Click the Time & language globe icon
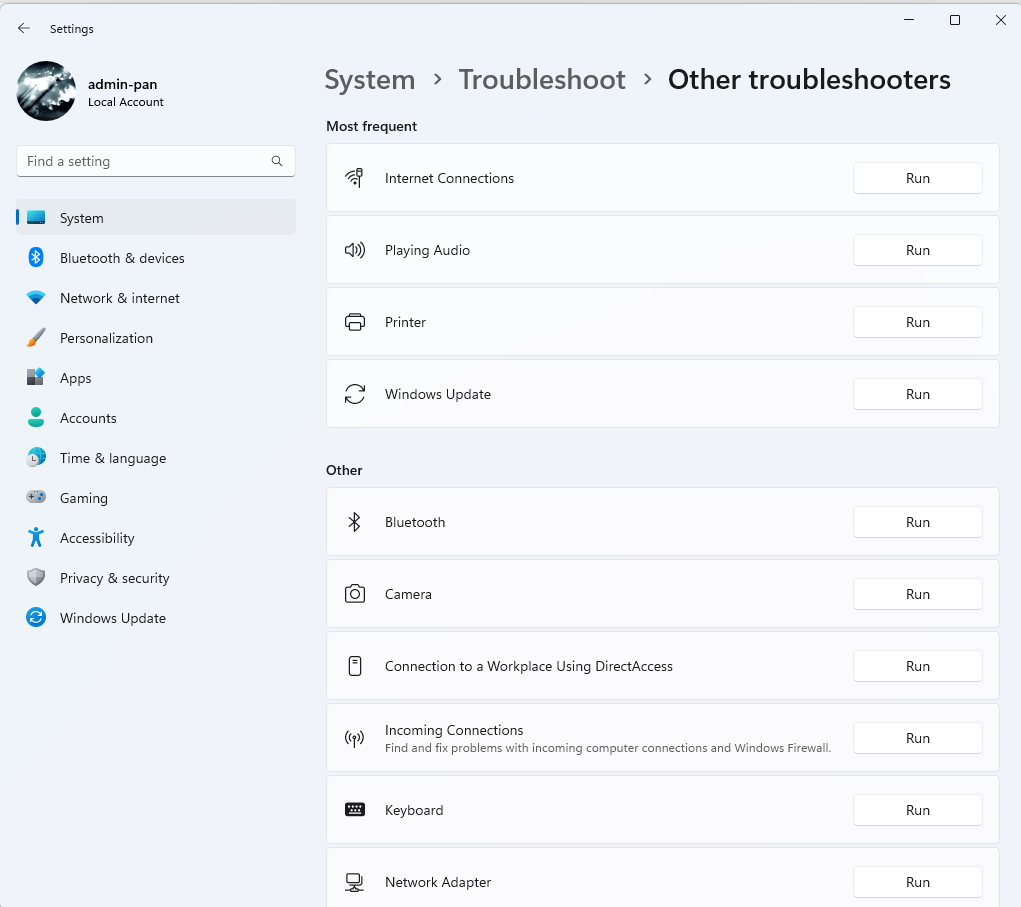Viewport: 1021px width, 907px height. (x=36, y=458)
